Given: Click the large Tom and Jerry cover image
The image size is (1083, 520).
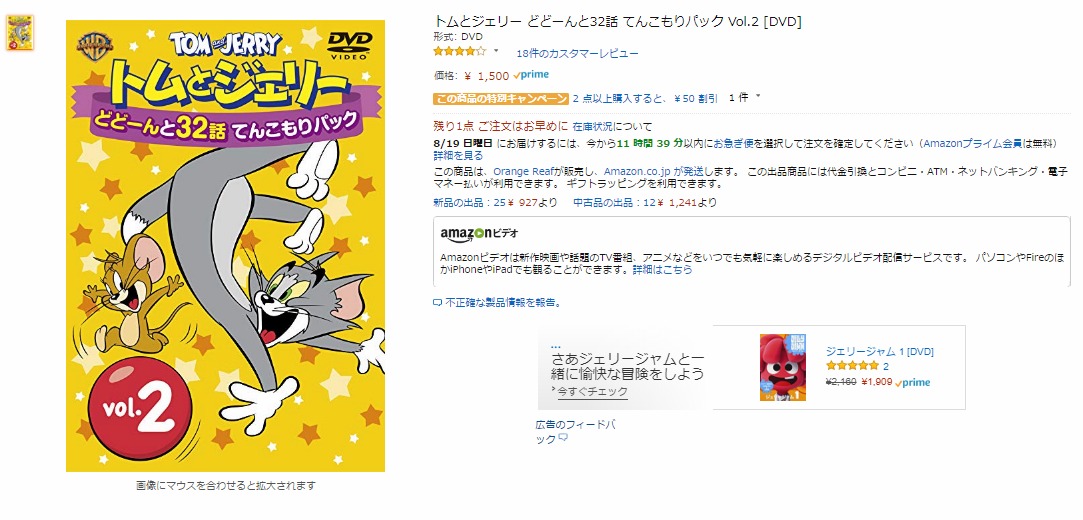Looking at the screenshot, I should click(225, 246).
